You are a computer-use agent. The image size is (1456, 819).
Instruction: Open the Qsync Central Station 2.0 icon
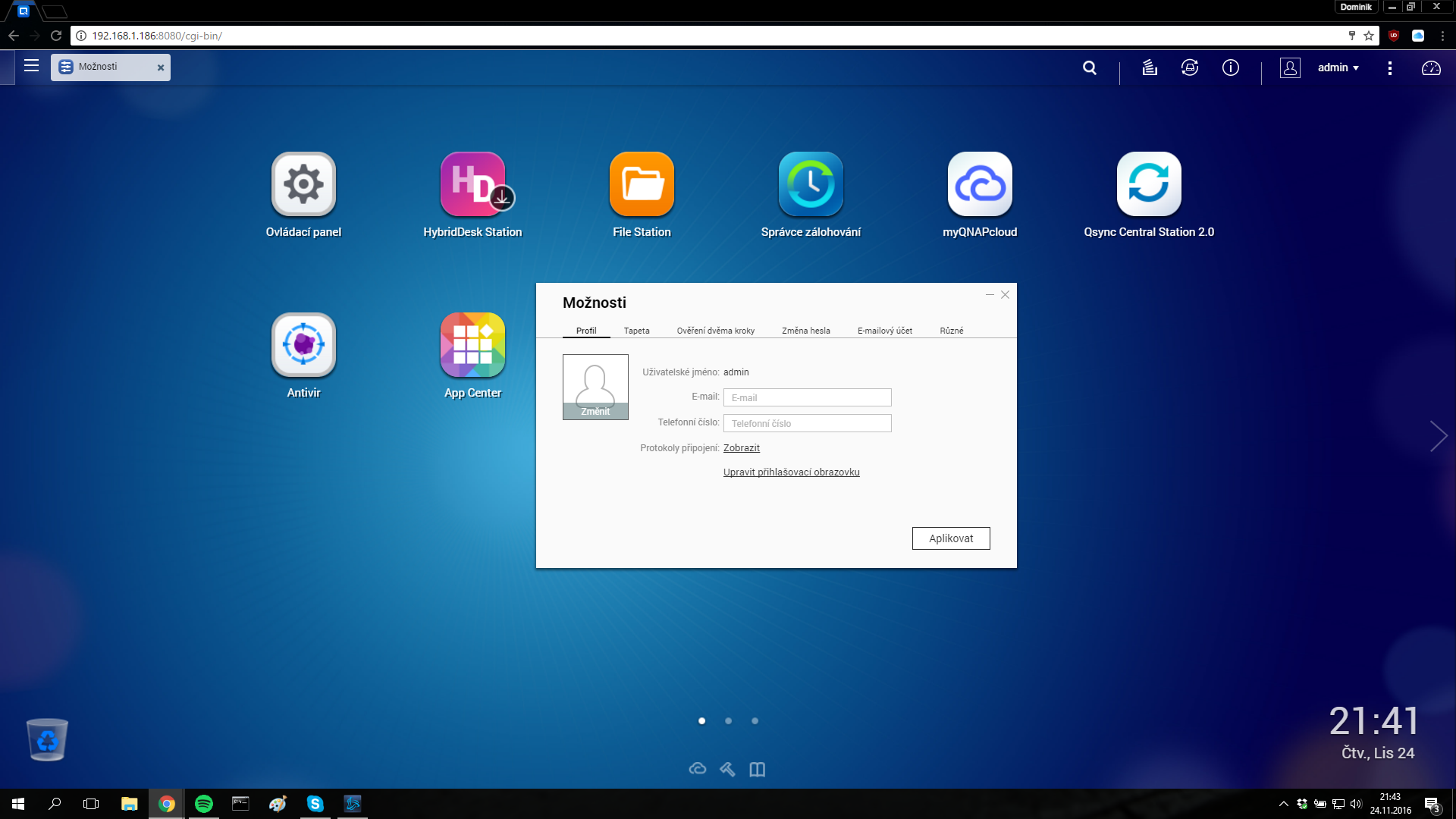[x=1148, y=184]
